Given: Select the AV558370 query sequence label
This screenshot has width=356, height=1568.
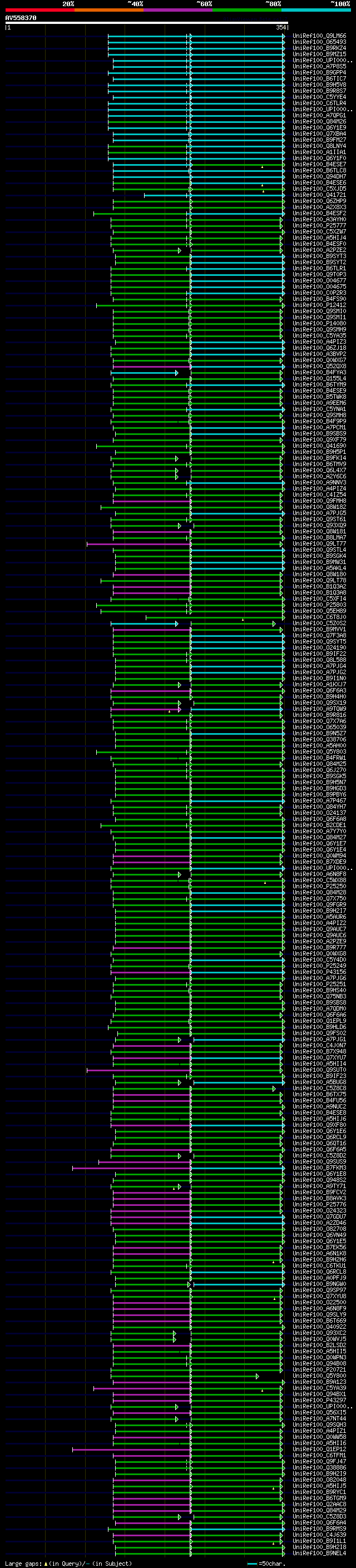Looking at the screenshot, I should (21, 18).
